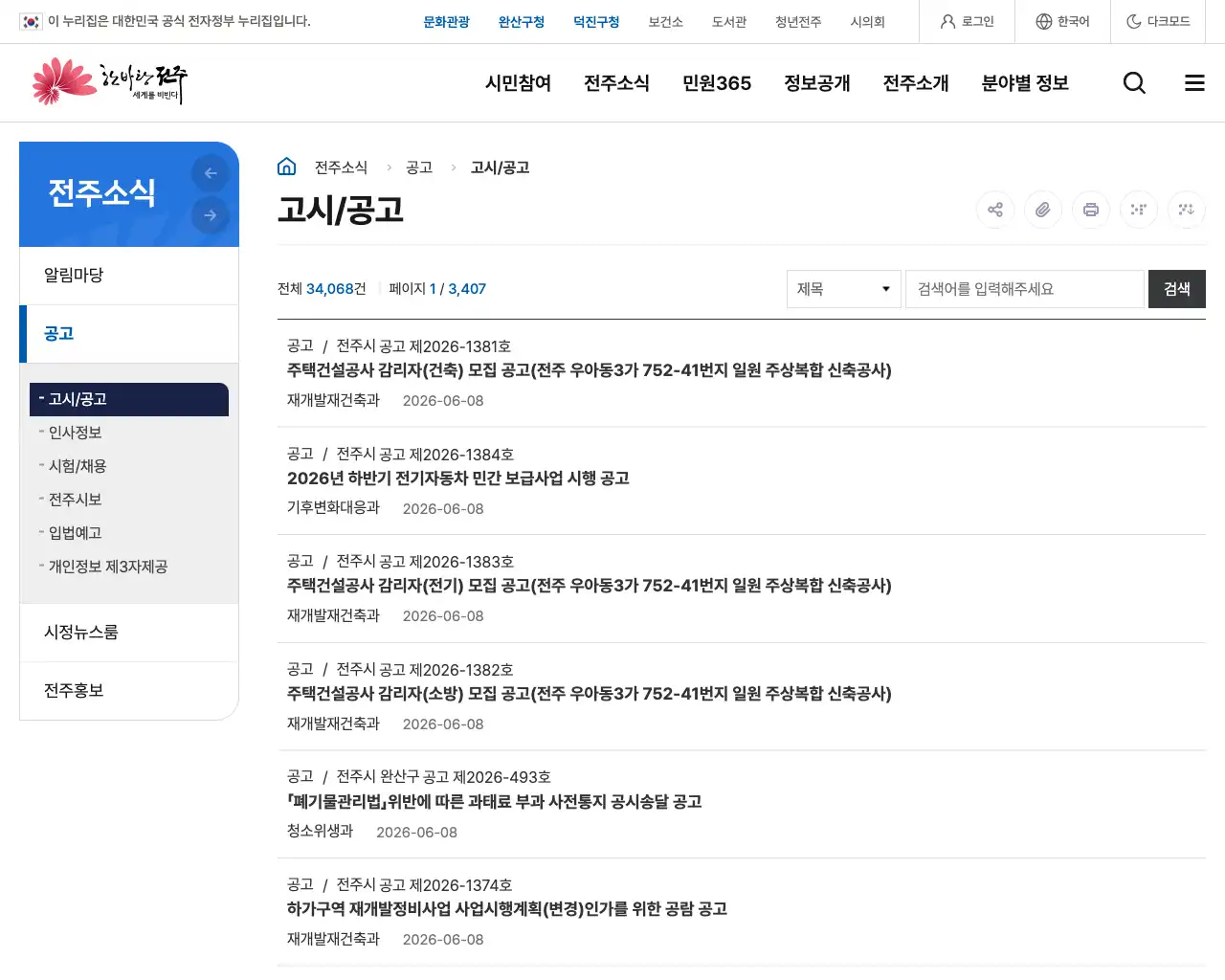Open the 한국어 language selector
The width and height of the screenshot is (1225, 980).
[1062, 21]
